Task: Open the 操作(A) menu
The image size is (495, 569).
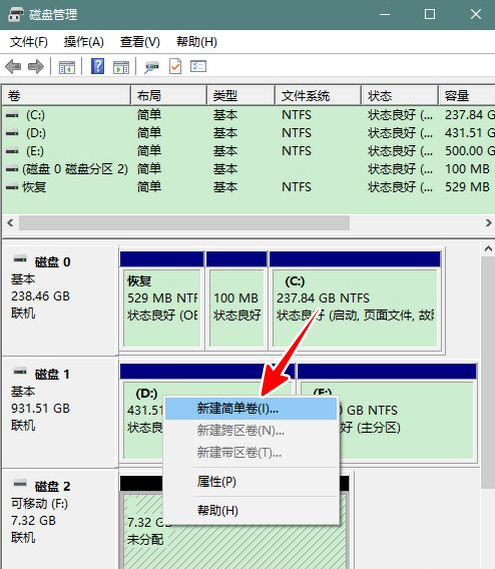Action: point(84,42)
